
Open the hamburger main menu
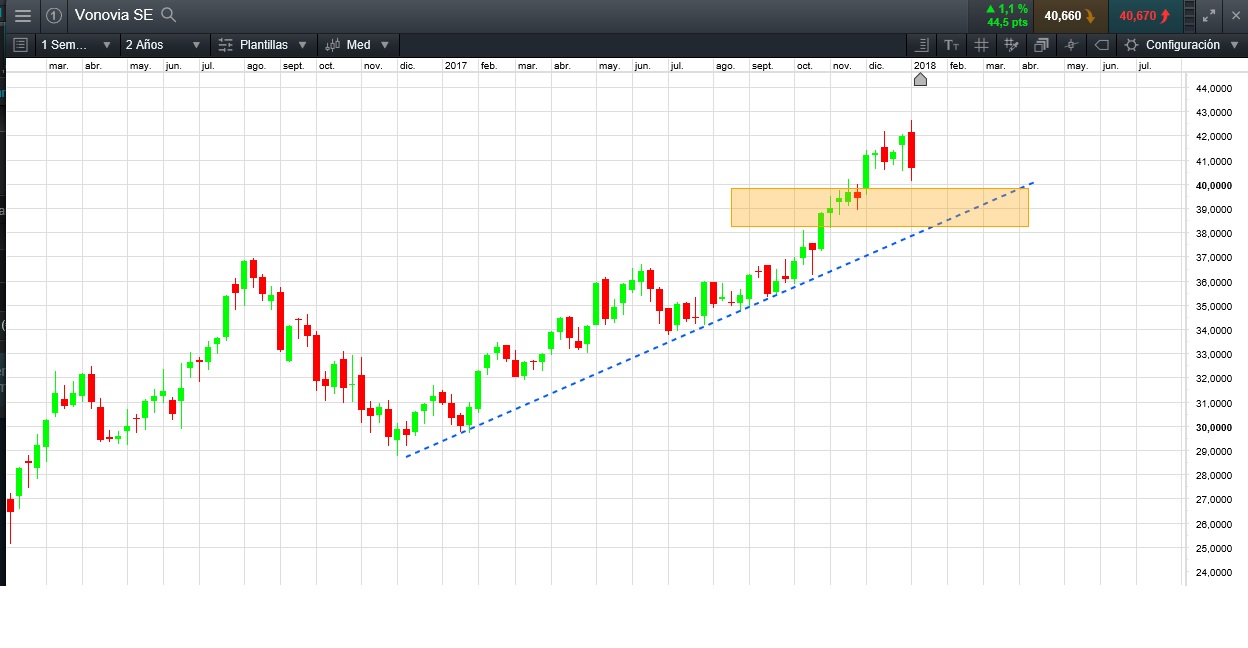(x=22, y=15)
